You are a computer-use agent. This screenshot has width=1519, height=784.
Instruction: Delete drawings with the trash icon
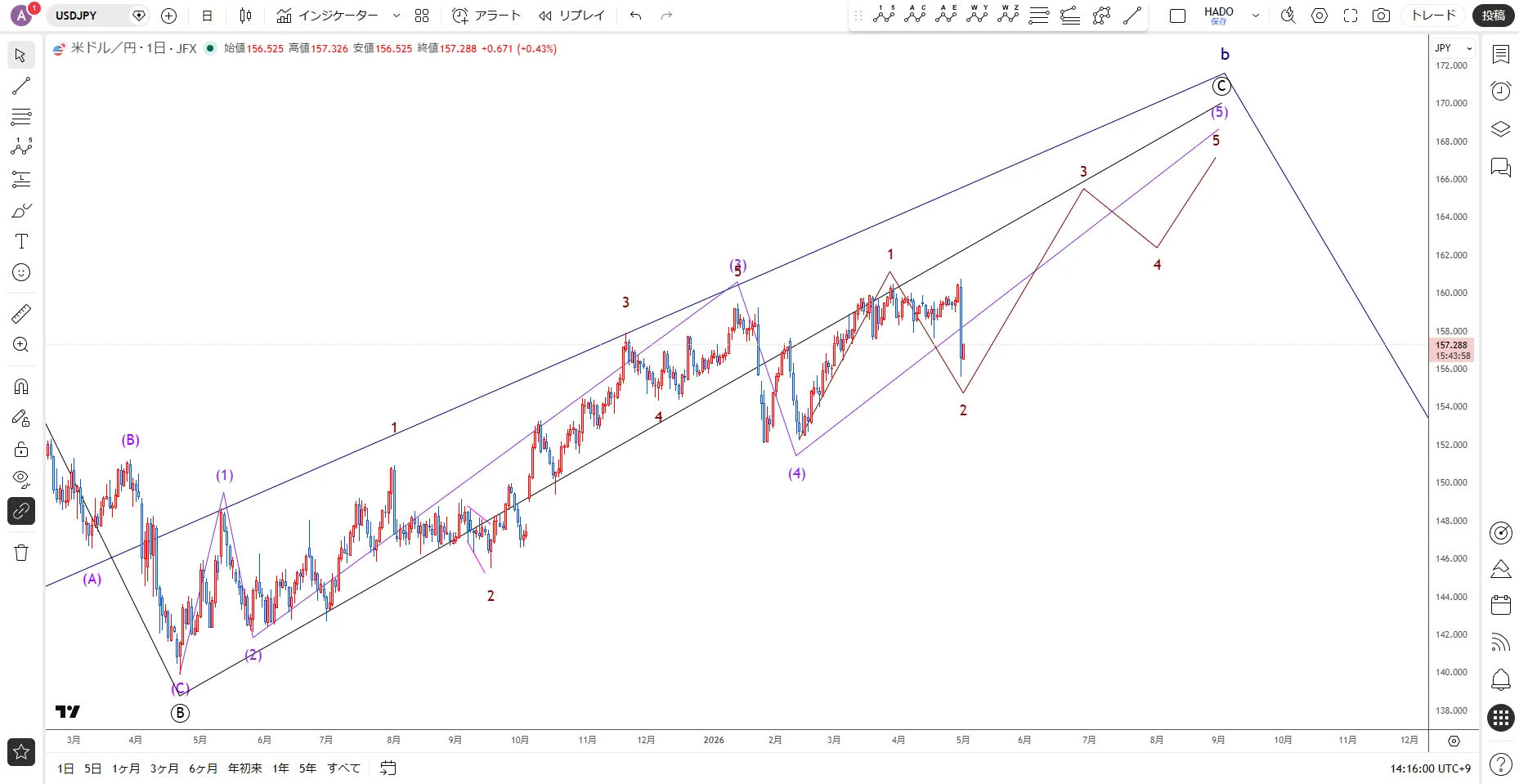(x=21, y=553)
